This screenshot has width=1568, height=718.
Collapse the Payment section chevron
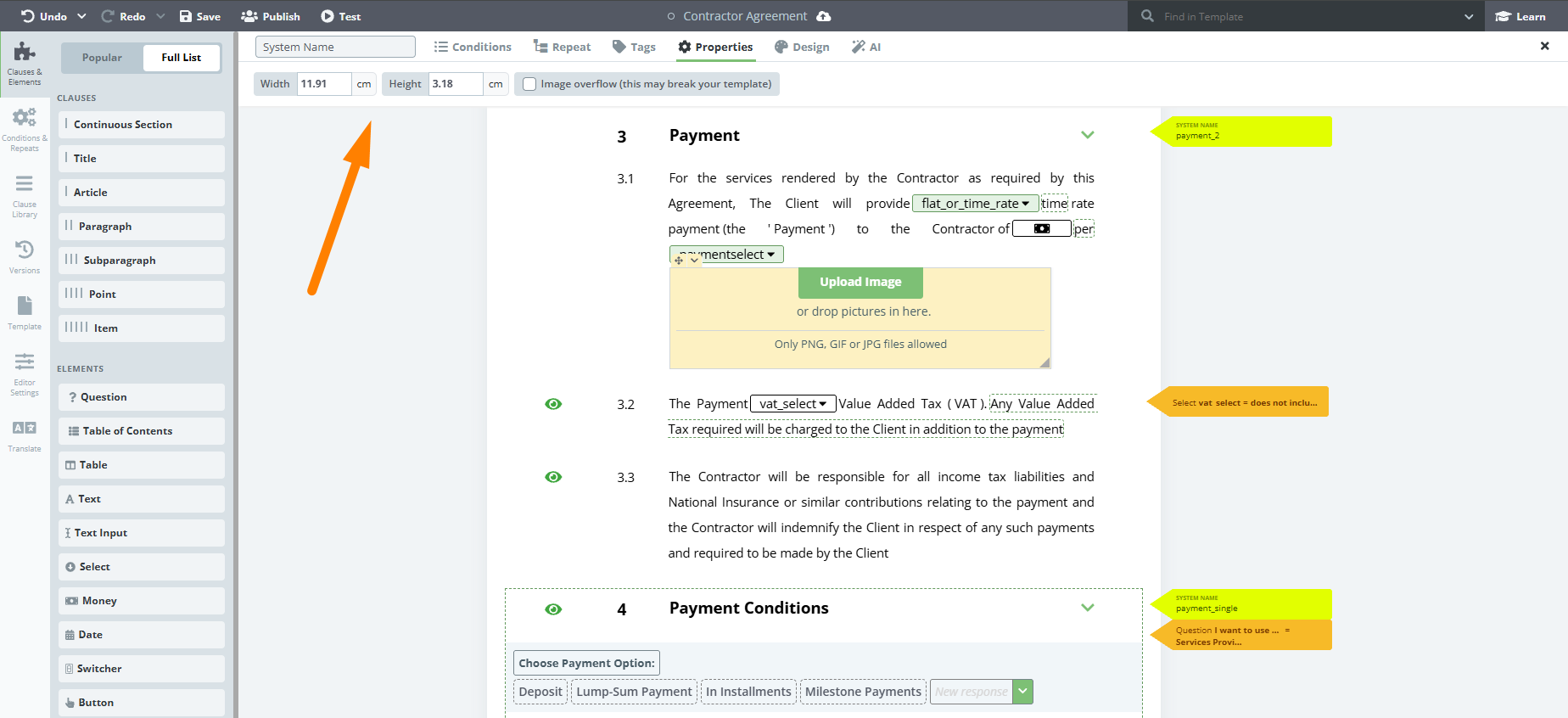[x=1088, y=135]
